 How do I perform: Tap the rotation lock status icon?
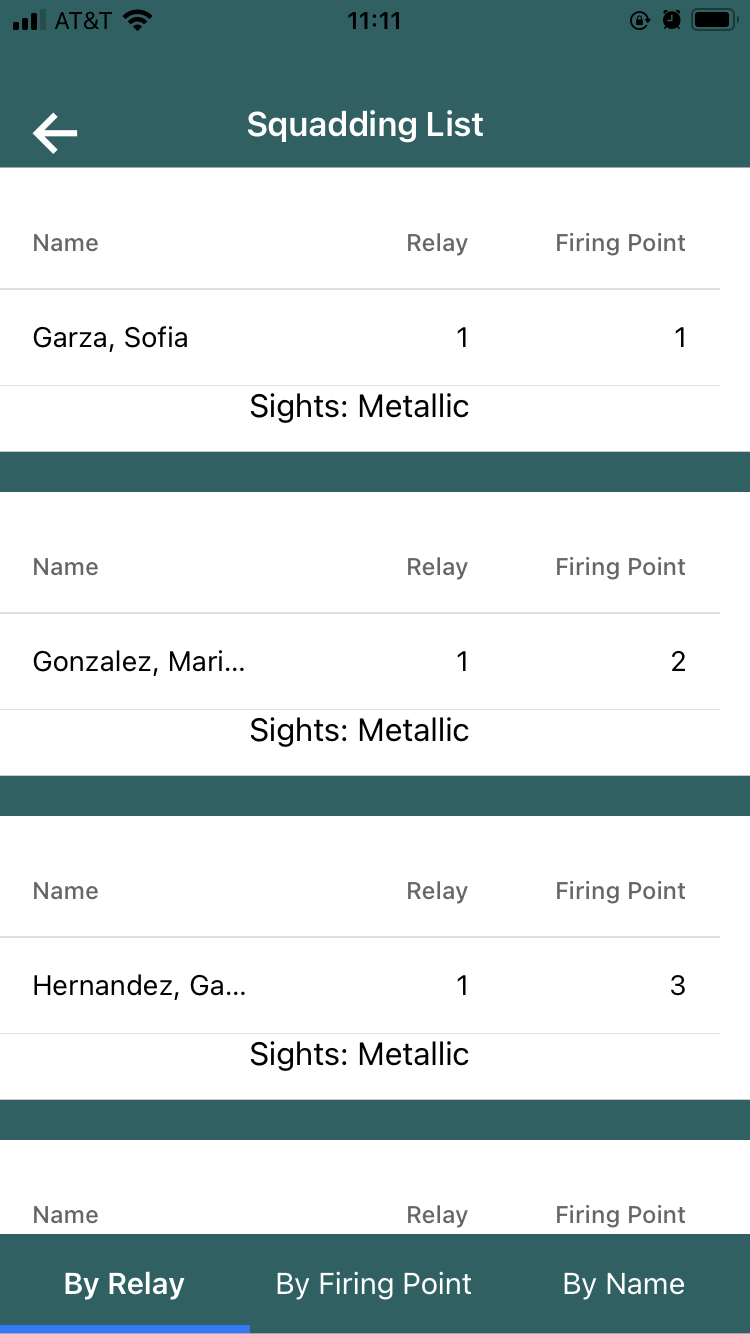tap(640, 20)
